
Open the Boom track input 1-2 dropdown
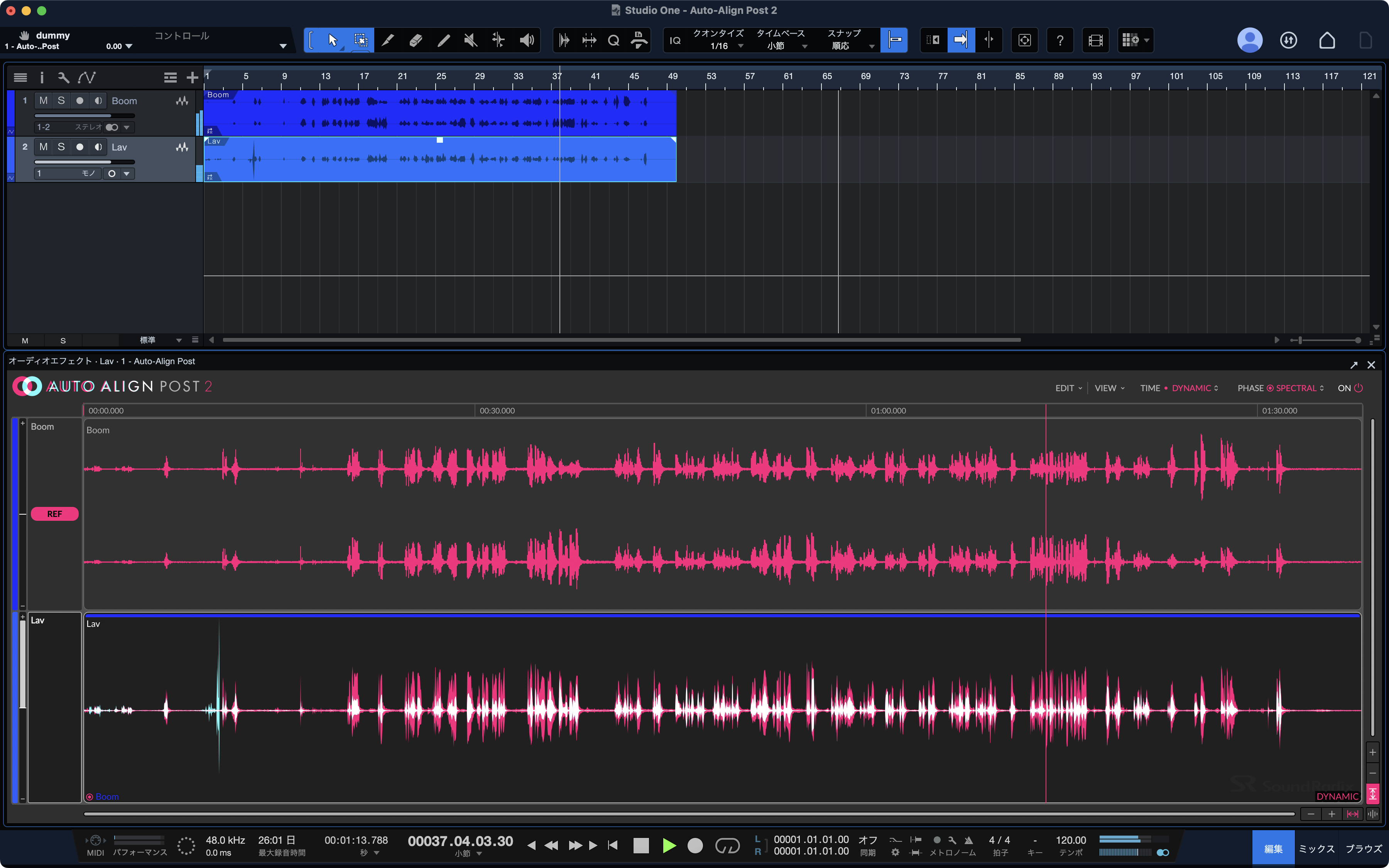[x=68, y=127]
